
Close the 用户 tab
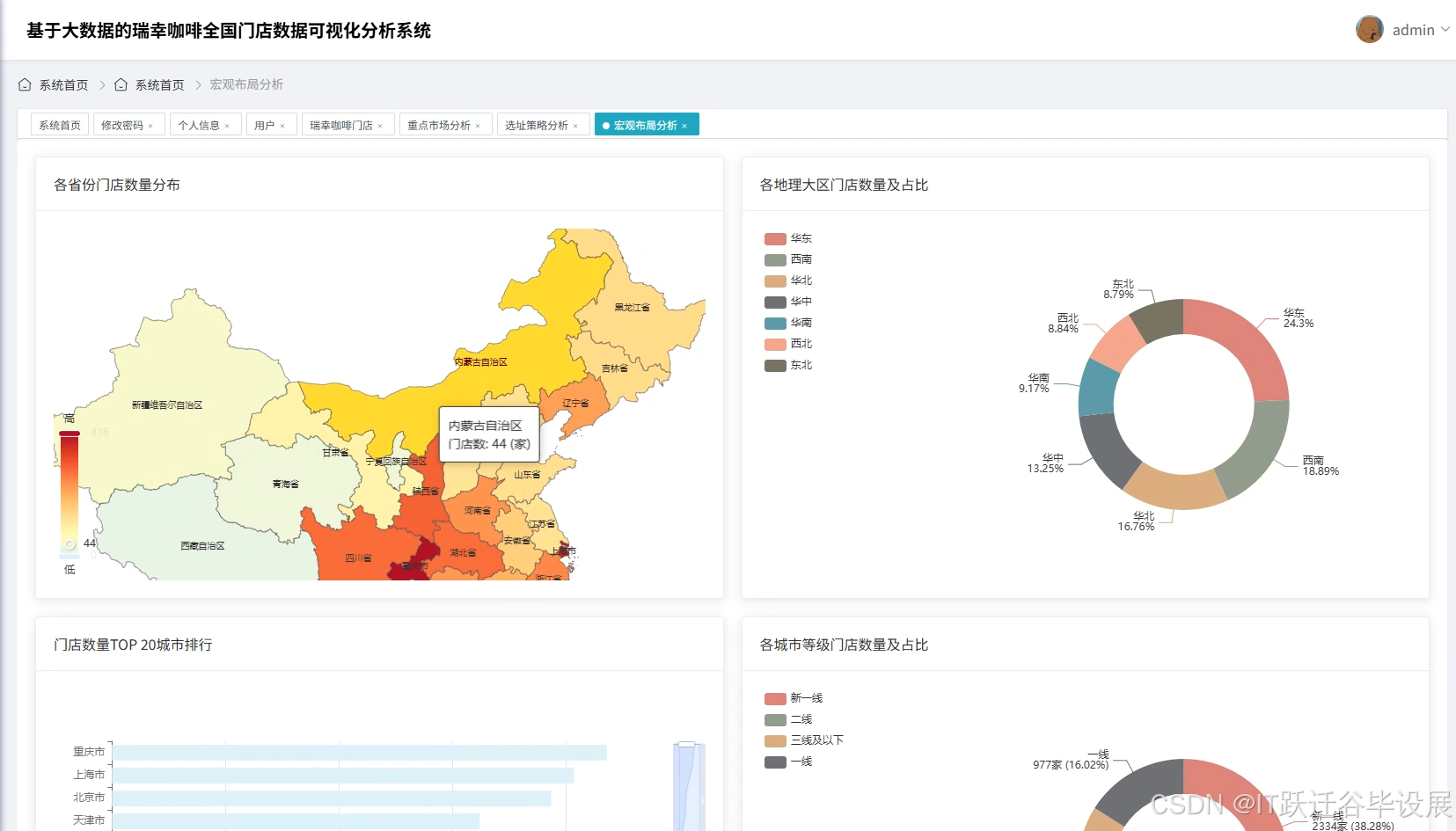(282, 126)
